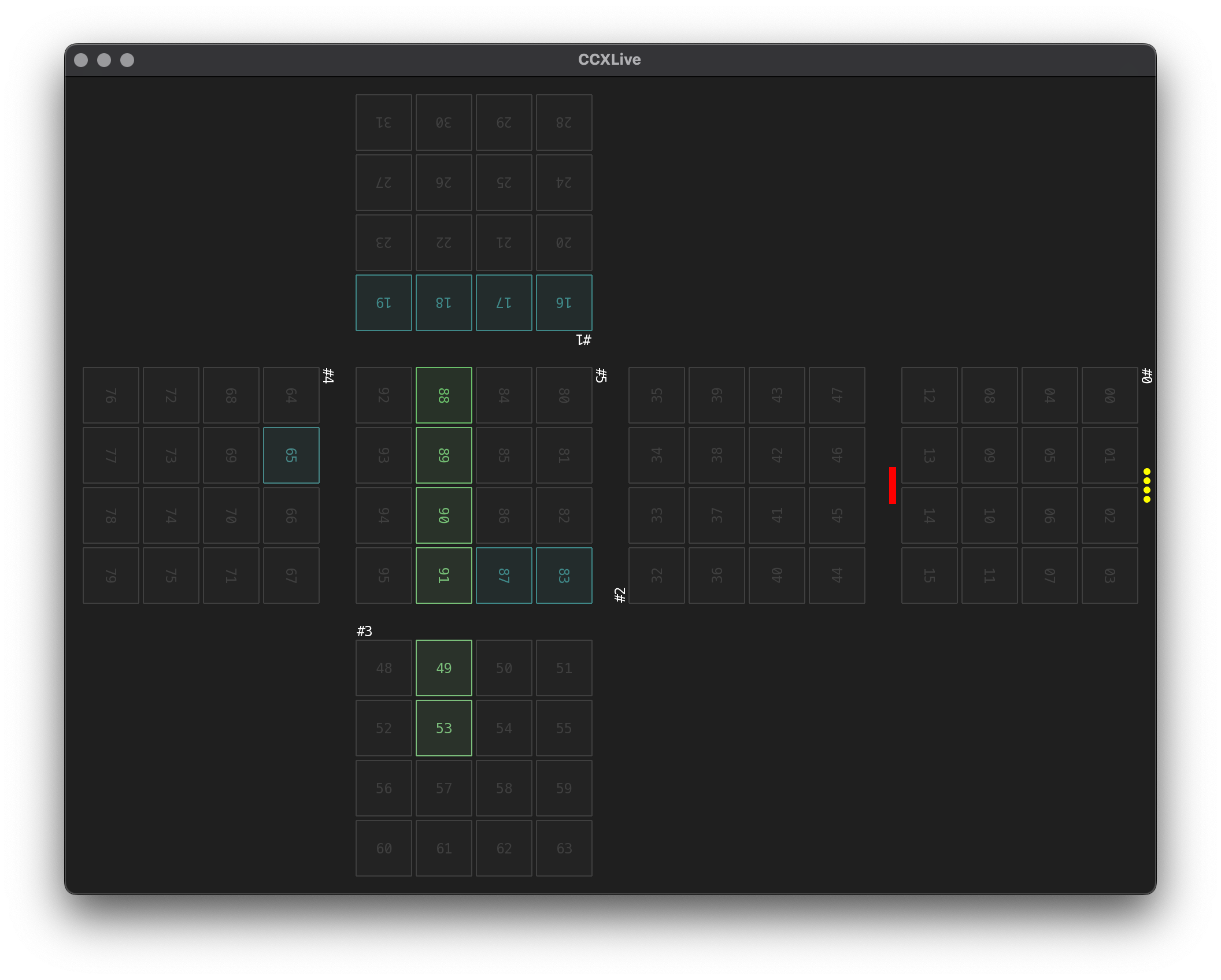Click green highlighted pad 88
Screen dimensions: 1221x980
coord(443,395)
